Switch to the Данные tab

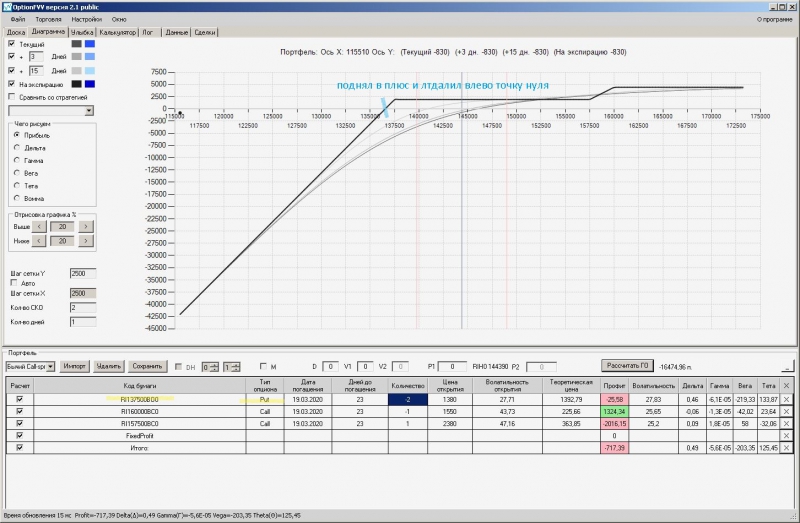tap(177, 32)
